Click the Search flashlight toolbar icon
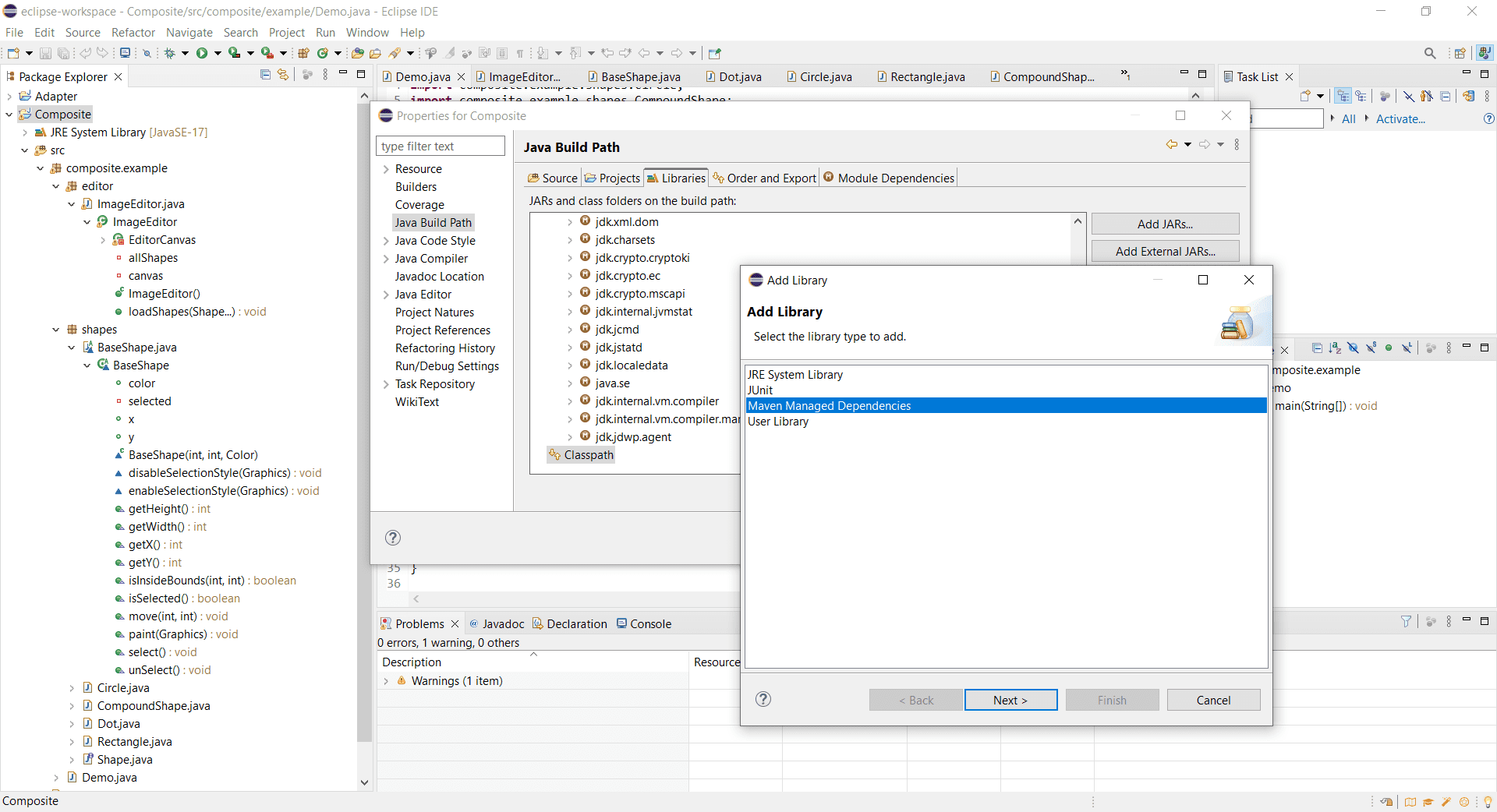The image size is (1497, 812). (395, 53)
